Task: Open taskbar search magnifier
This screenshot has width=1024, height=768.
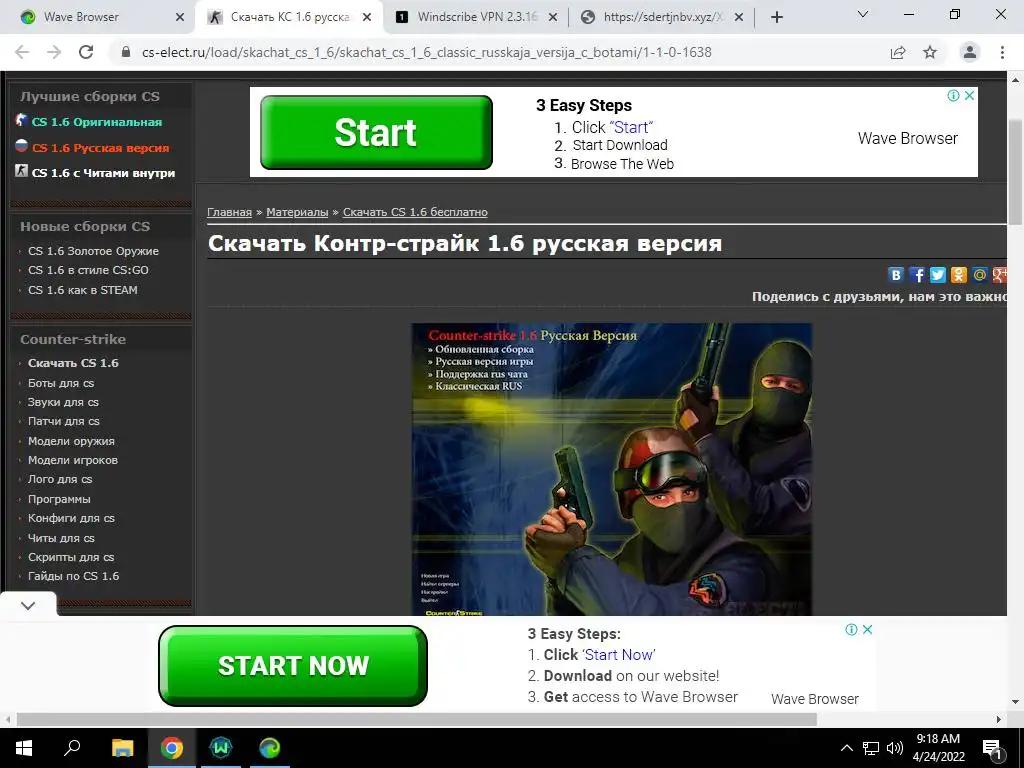Action: (72, 747)
